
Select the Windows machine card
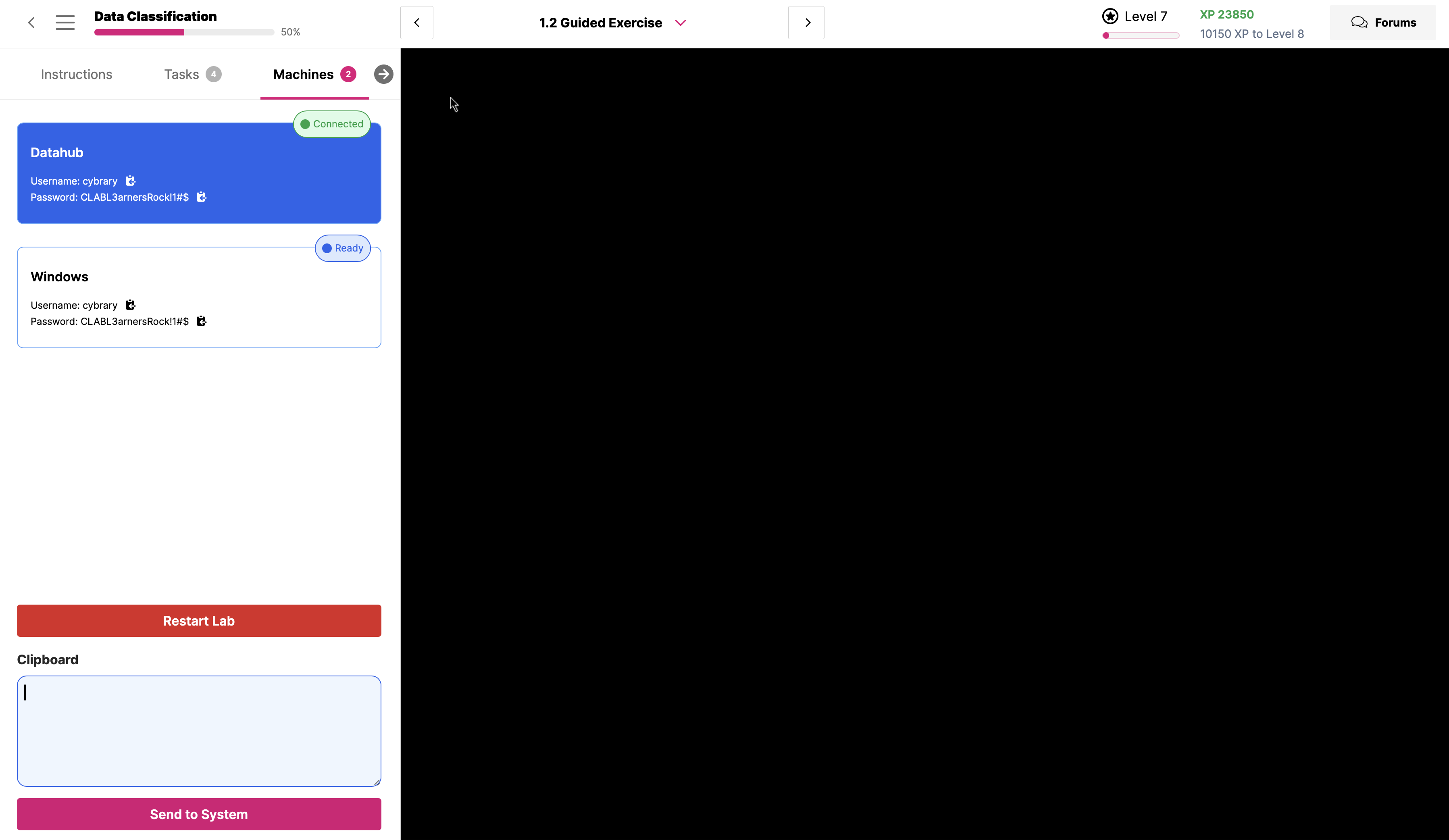[x=199, y=297]
